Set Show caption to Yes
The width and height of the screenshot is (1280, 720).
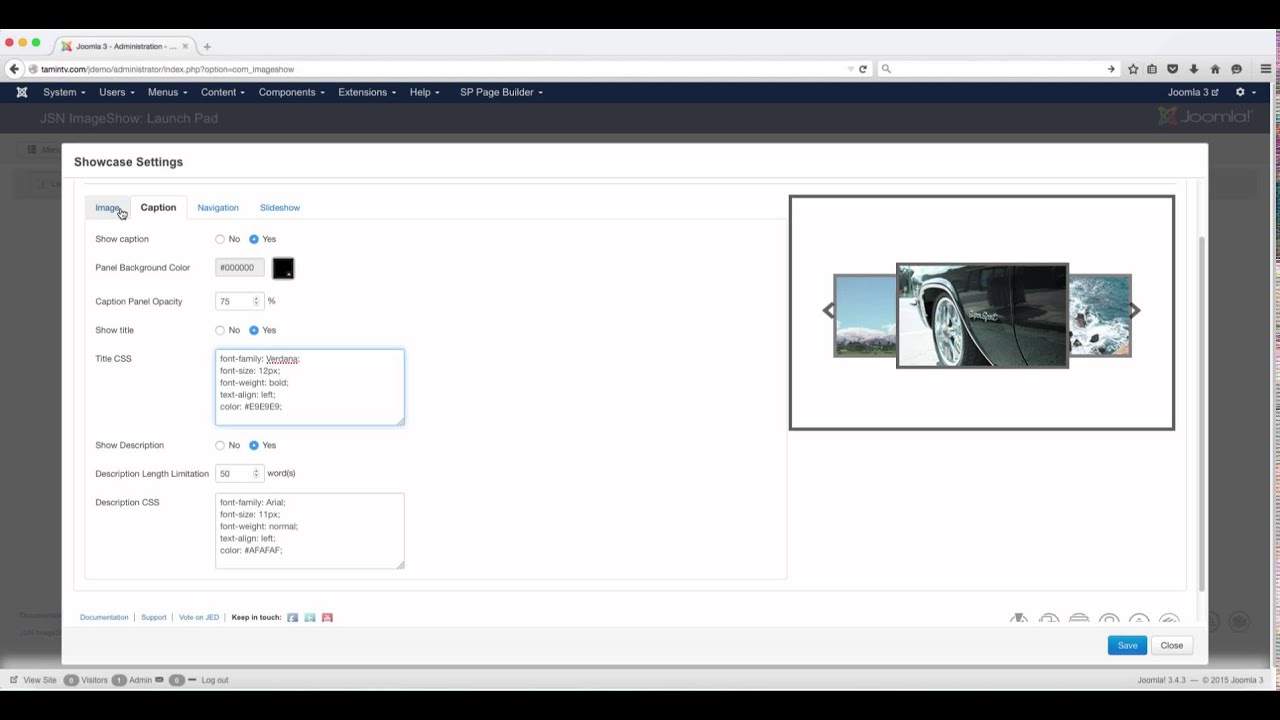click(254, 239)
